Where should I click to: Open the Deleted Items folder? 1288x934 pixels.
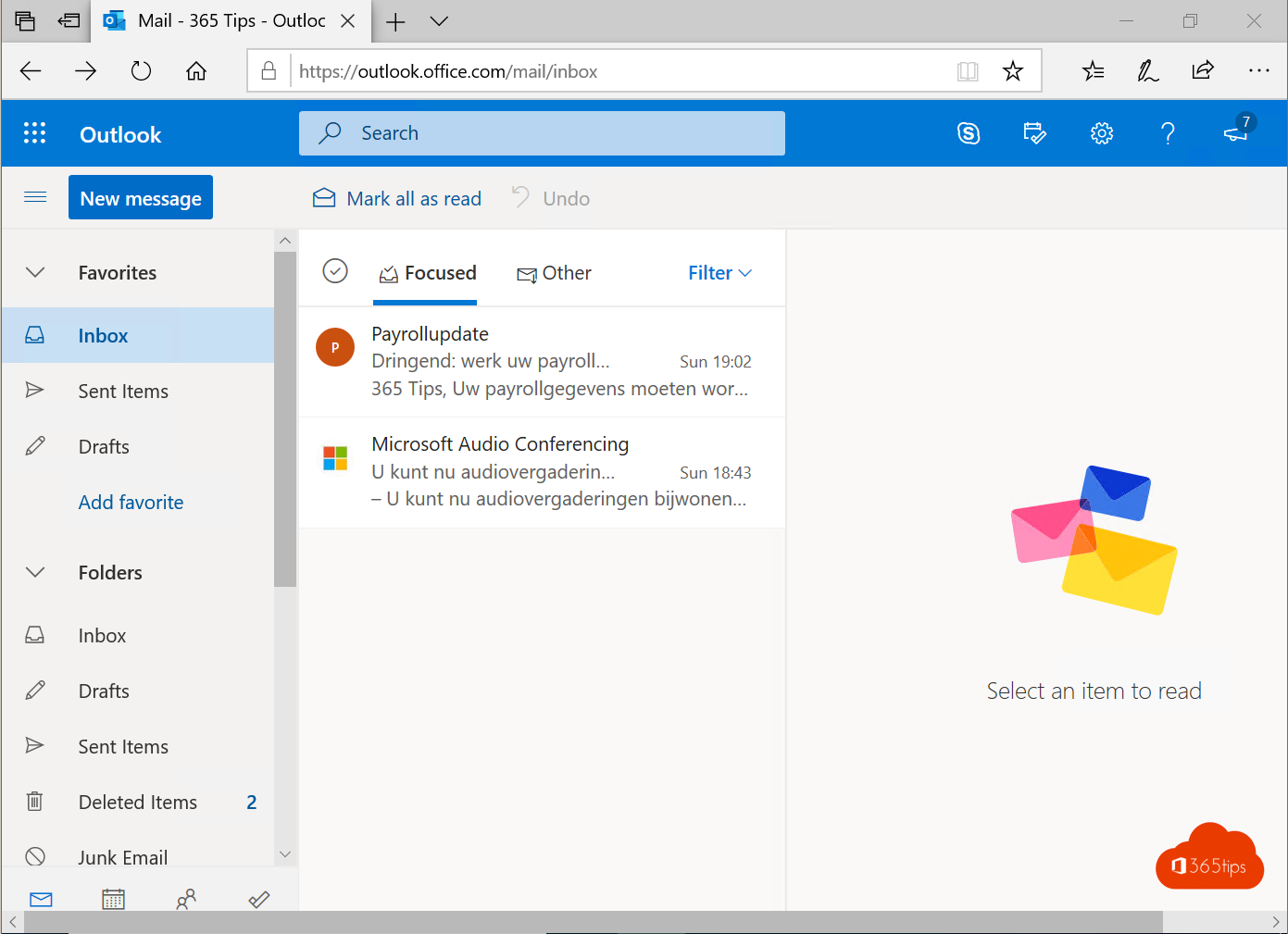coord(138,802)
